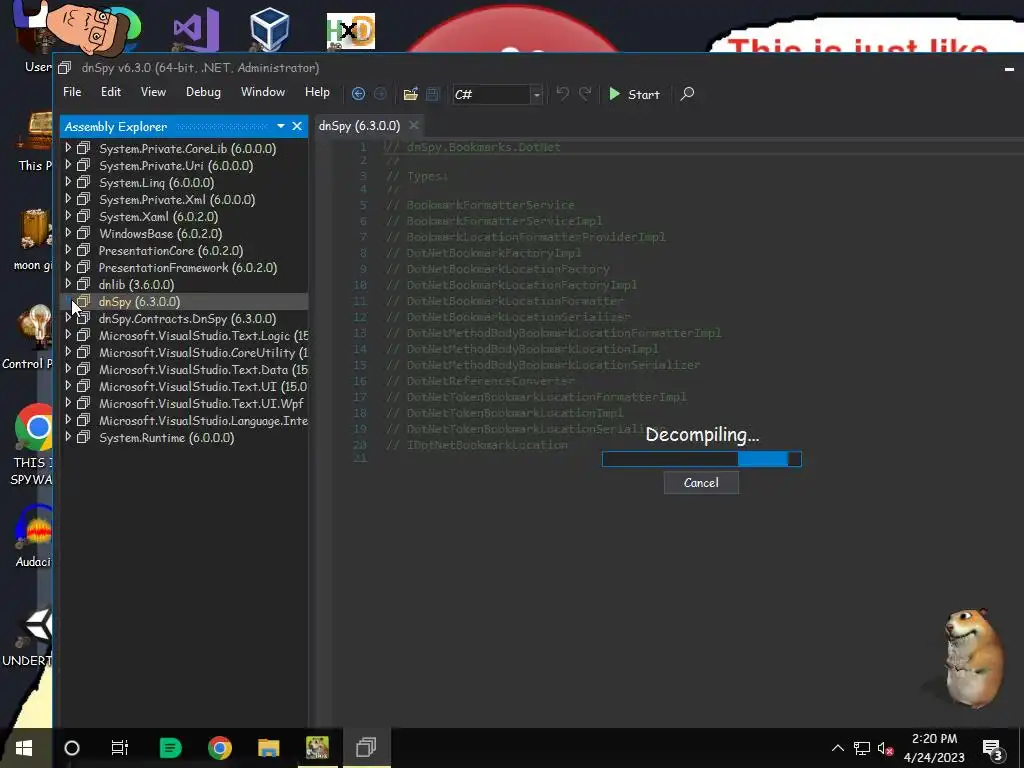Close the Assembly Explorer panel
This screenshot has width=1024, height=768.
pyautogui.click(x=297, y=126)
